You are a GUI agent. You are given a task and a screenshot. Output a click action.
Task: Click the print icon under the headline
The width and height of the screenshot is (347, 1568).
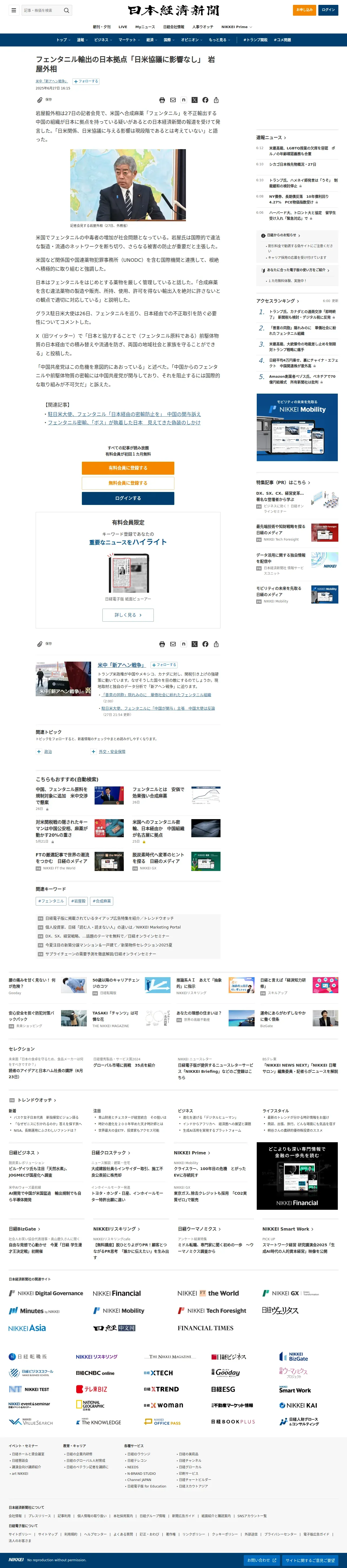pos(162,100)
